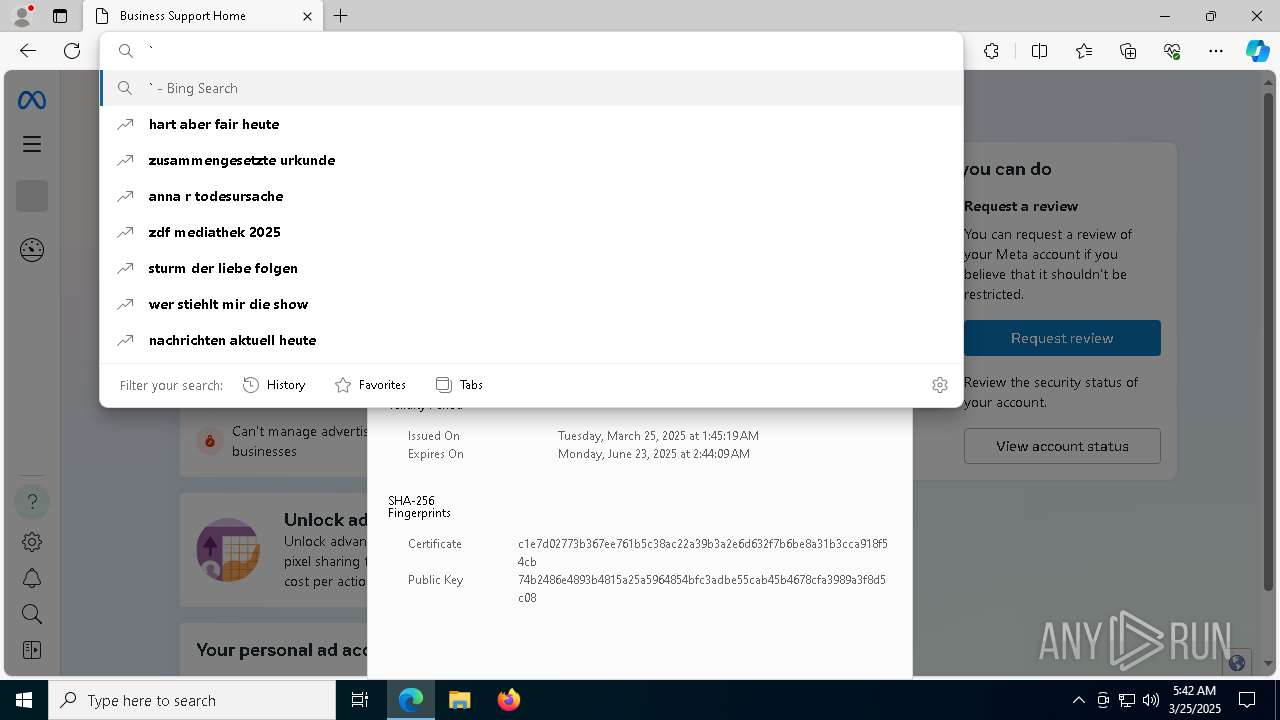Choose suggestion 'anna r todesursache'
Image resolution: width=1280 pixels, height=720 pixels.
pos(531,196)
